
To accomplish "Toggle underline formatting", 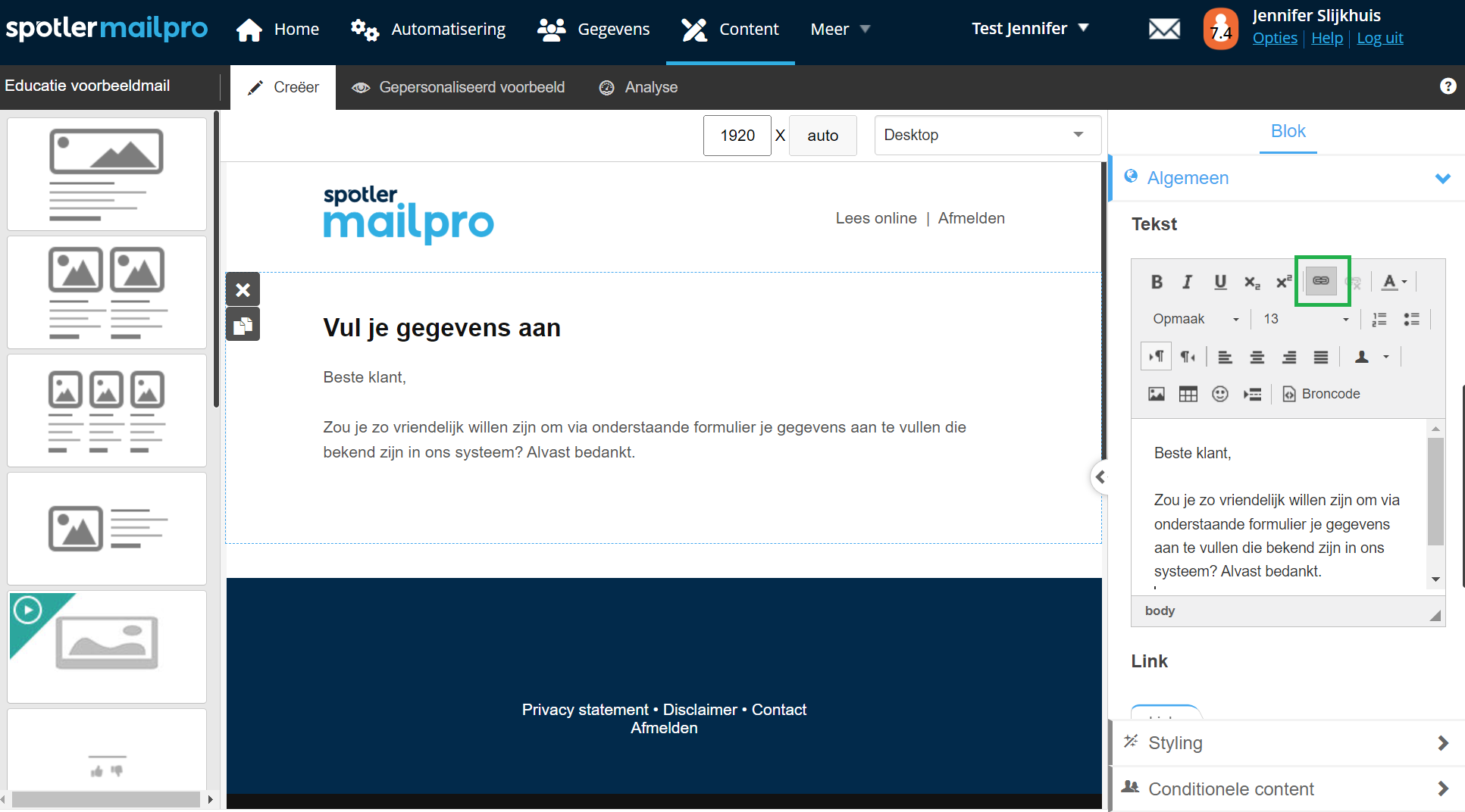I will (x=1219, y=282).
